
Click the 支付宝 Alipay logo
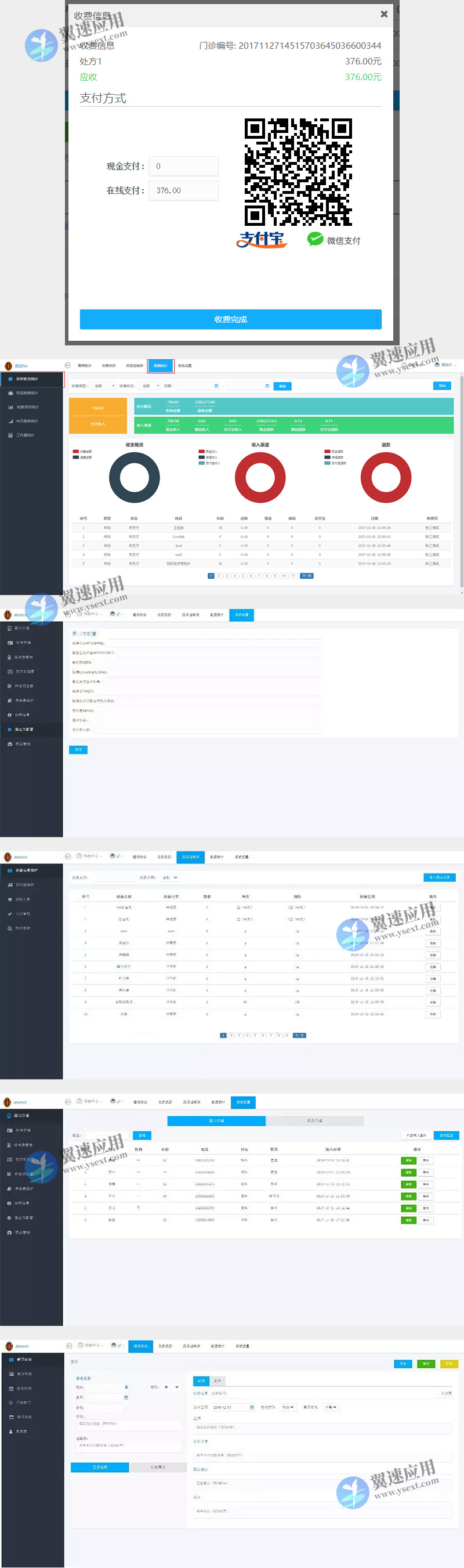tap(262, 239)
